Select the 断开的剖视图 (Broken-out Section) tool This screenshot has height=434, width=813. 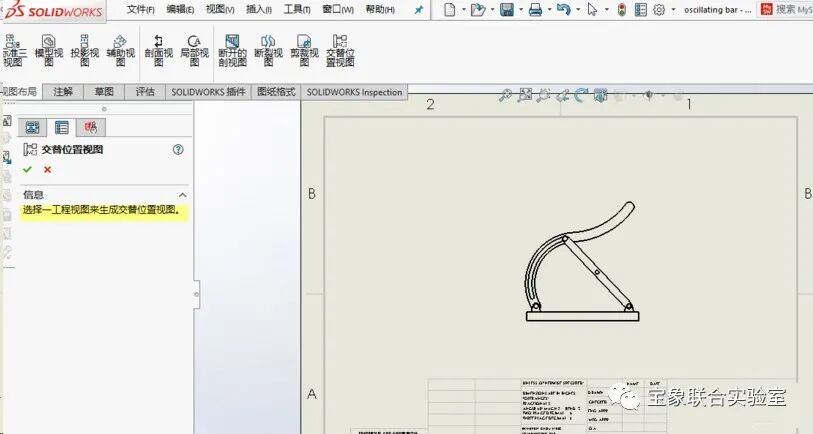coord(232,51)
